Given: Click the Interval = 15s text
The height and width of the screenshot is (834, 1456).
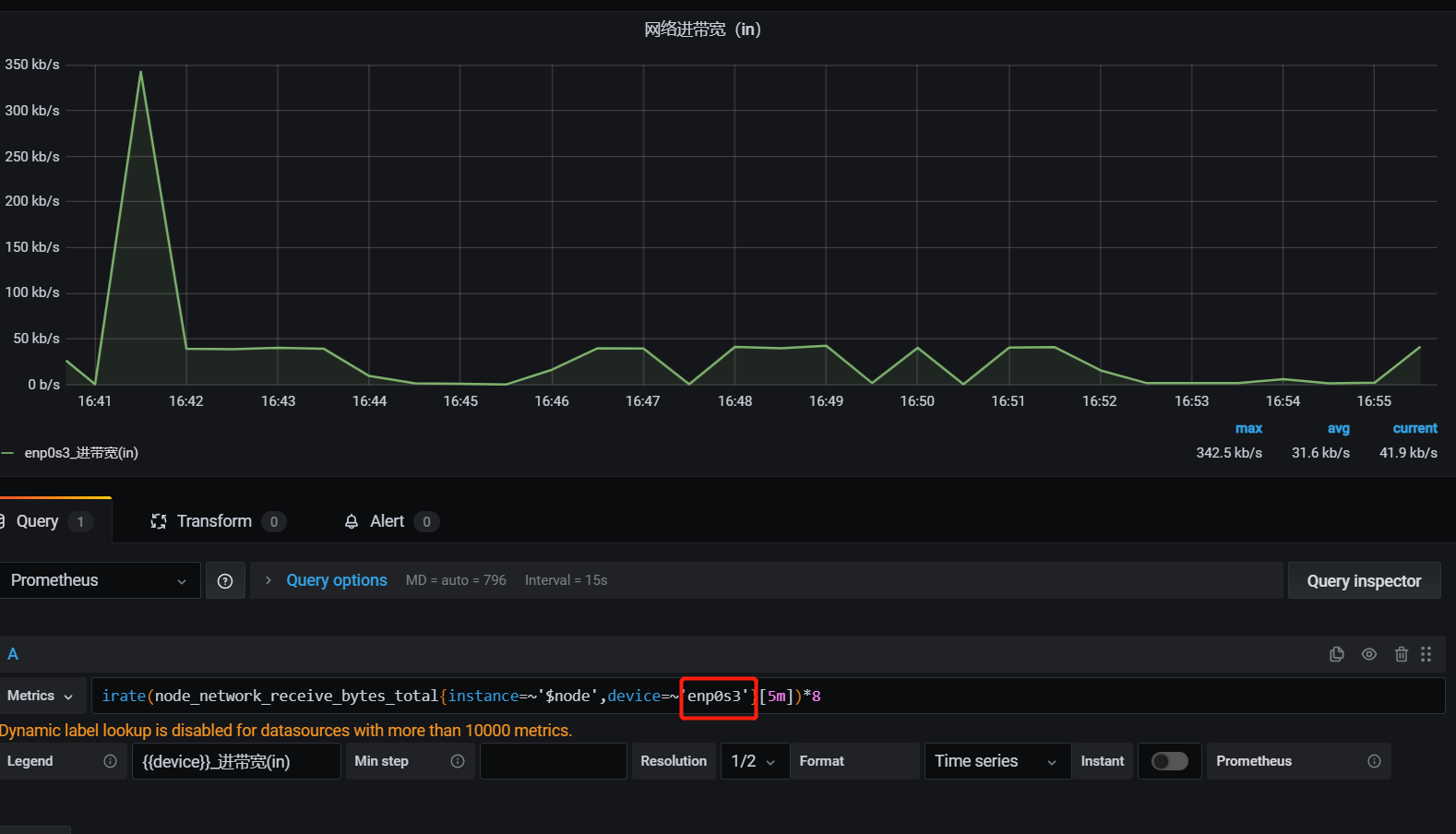Looking at the screenshot, I should coord(566,580).
